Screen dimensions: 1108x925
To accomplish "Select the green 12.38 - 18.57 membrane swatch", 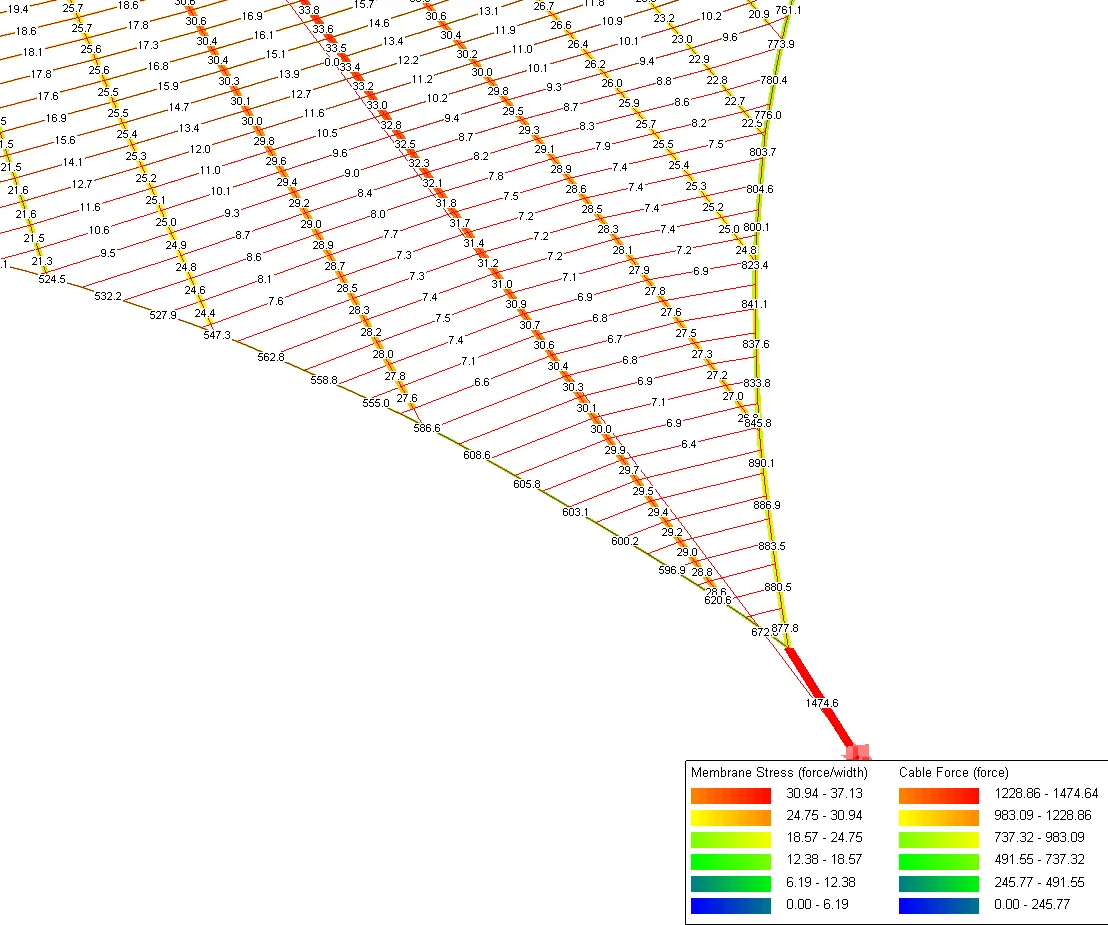I will 731,861.
